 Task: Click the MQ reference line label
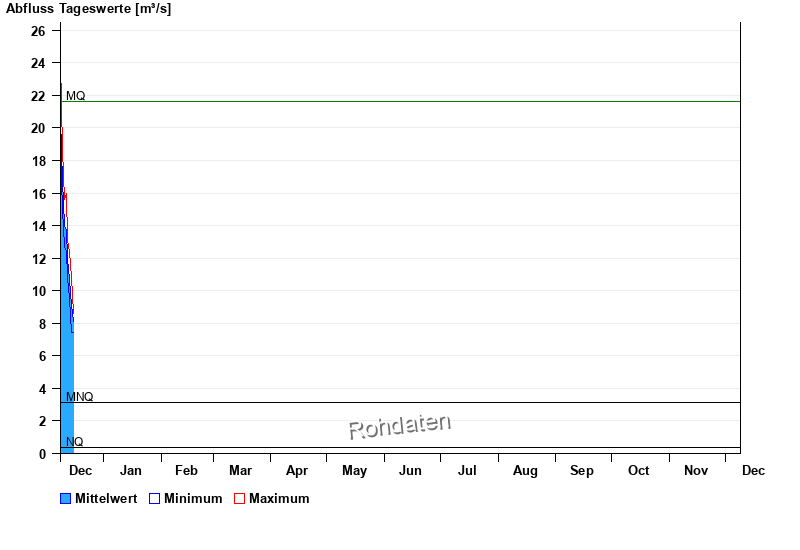[76, 96]
